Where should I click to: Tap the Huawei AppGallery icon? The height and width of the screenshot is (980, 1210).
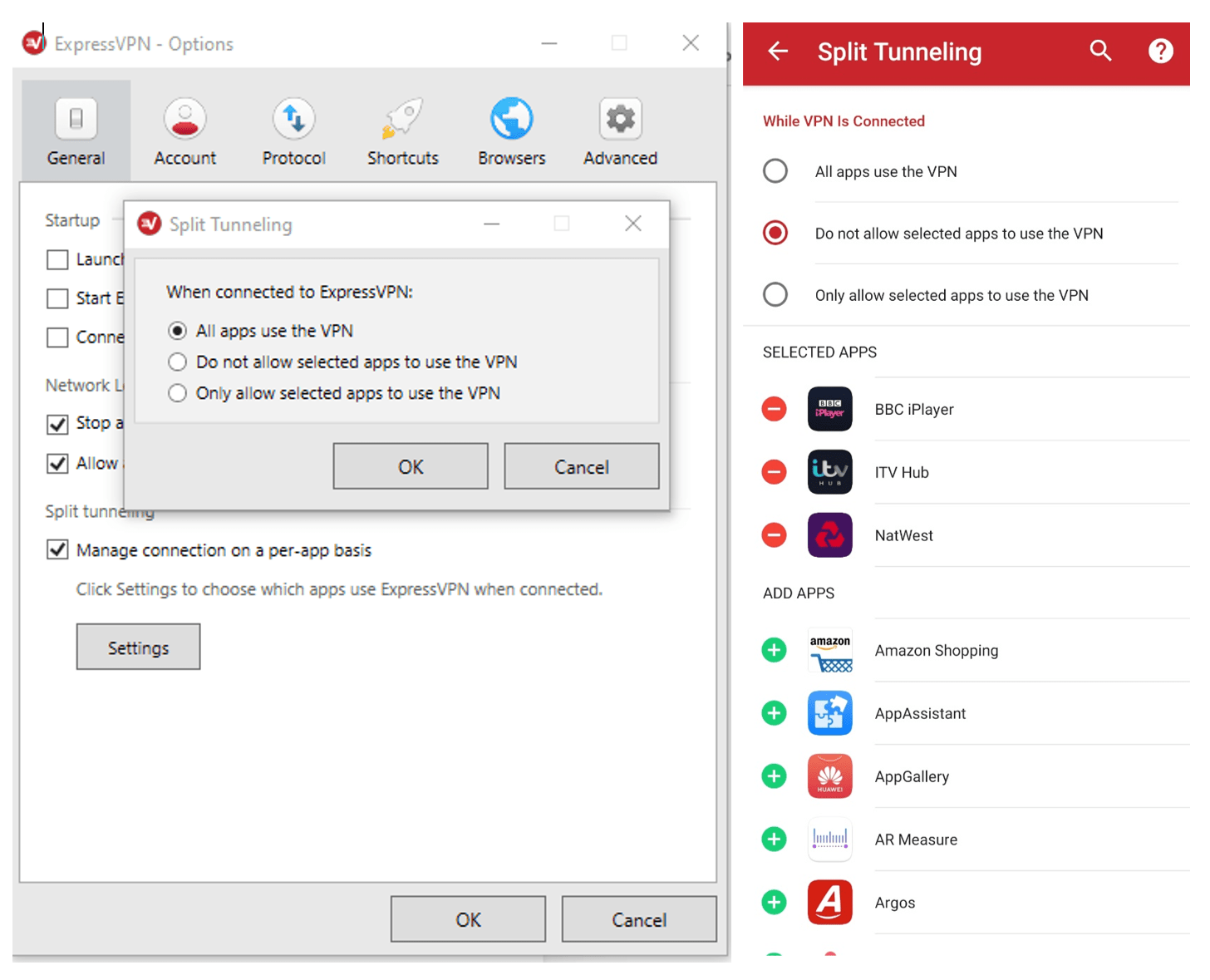[829, 776]
